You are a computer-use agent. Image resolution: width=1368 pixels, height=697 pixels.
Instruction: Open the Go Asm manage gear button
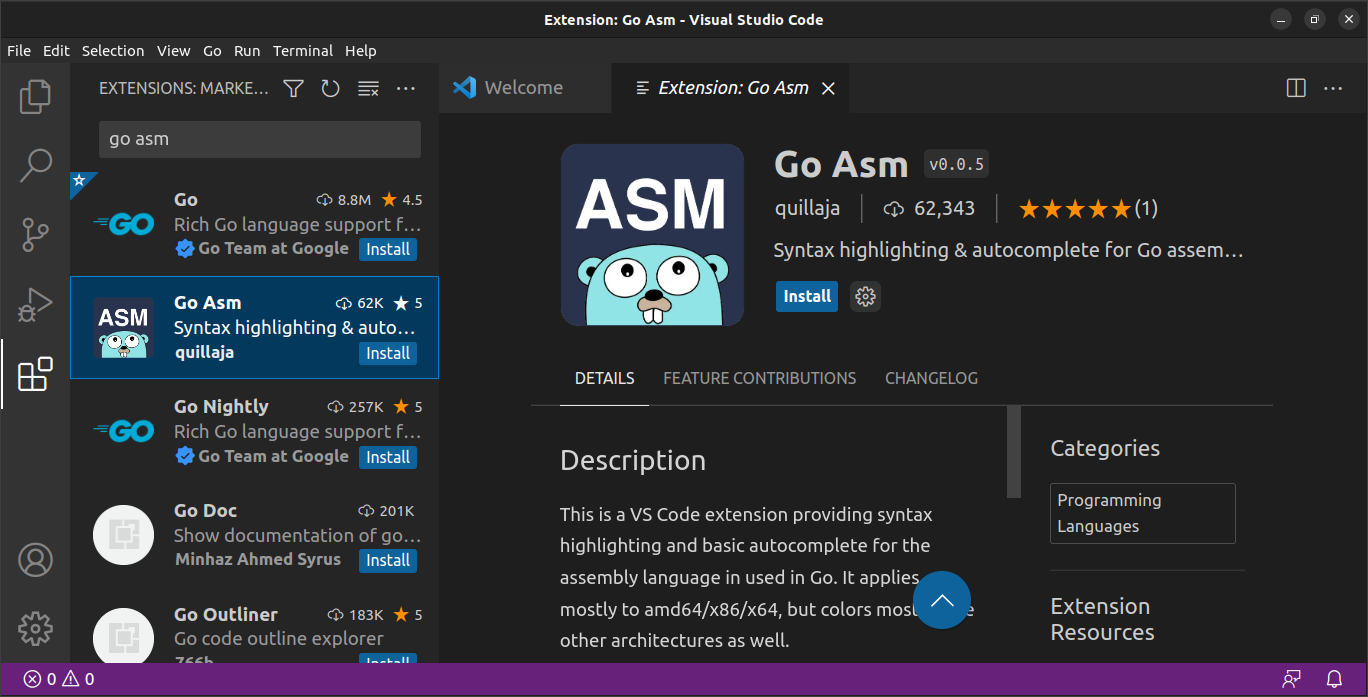866,296
